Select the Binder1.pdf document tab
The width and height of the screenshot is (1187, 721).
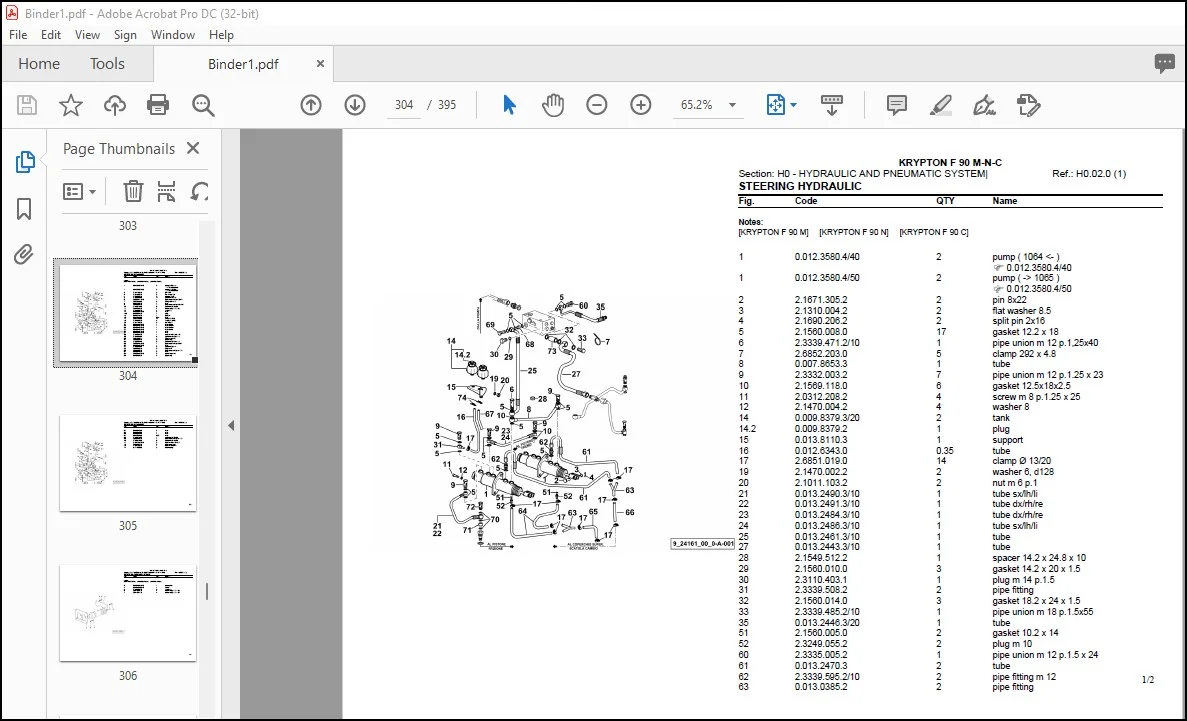[243, 64]
